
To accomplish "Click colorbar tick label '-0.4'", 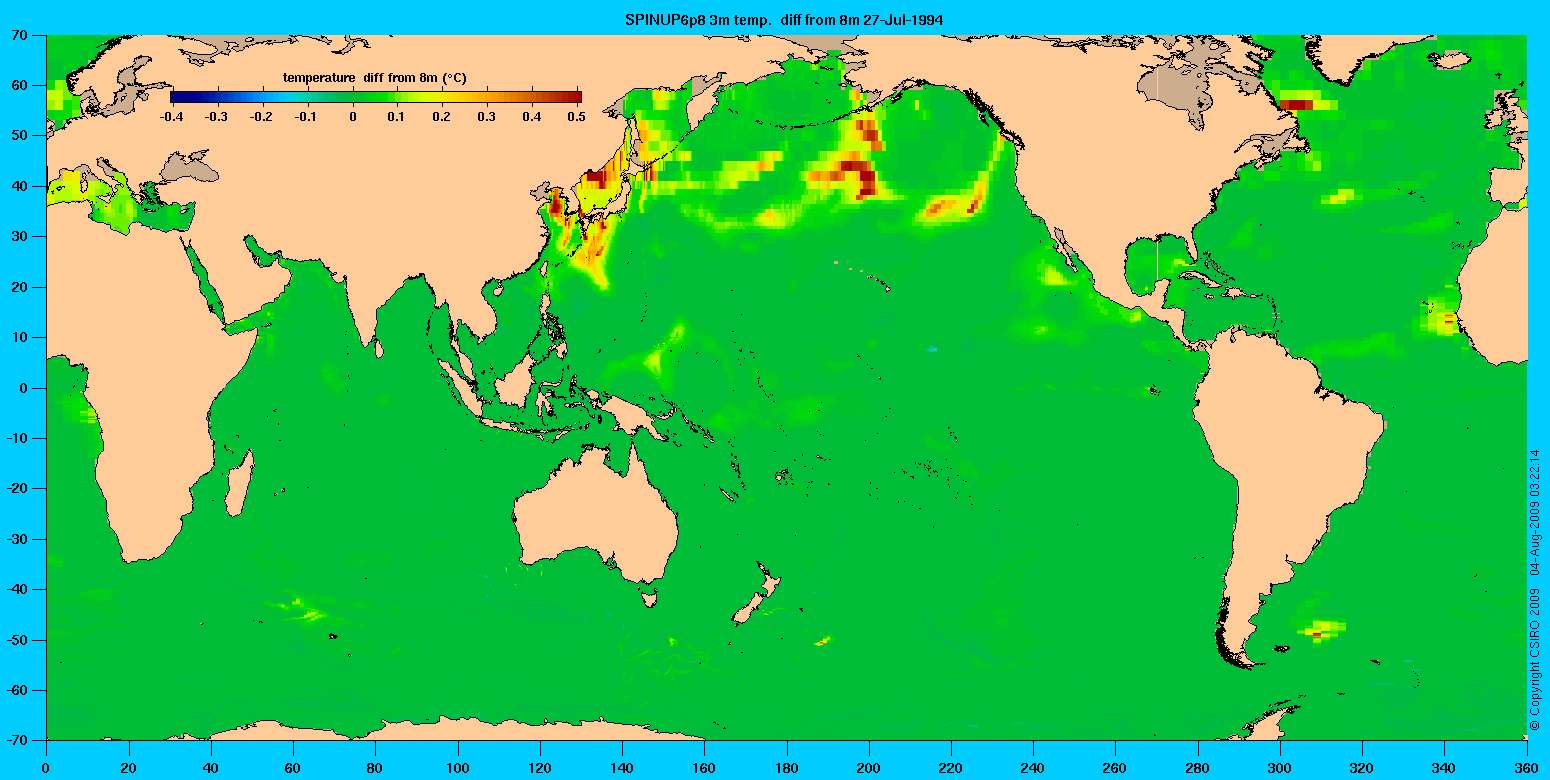I will tap(171, 116).
